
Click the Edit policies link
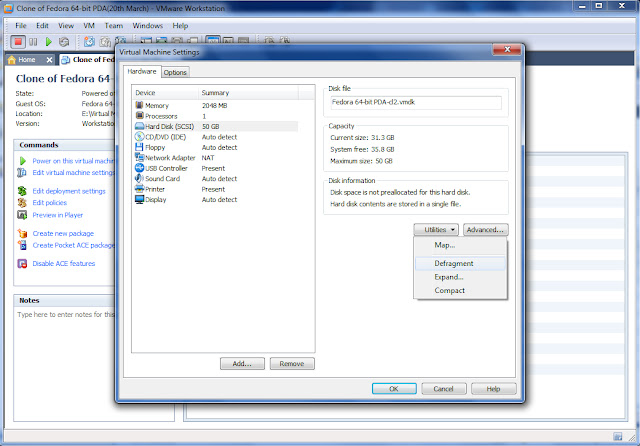pyautogui.click(x=50, y=202)
